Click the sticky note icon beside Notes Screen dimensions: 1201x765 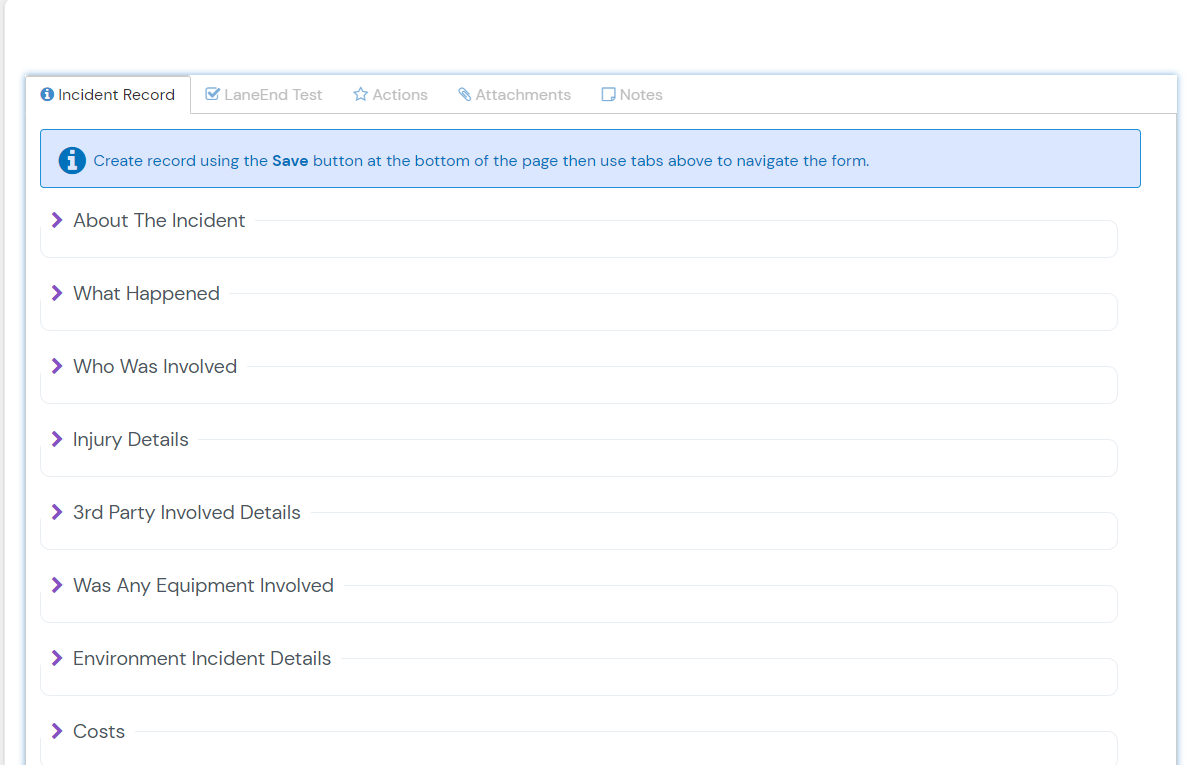coord(608,95)
